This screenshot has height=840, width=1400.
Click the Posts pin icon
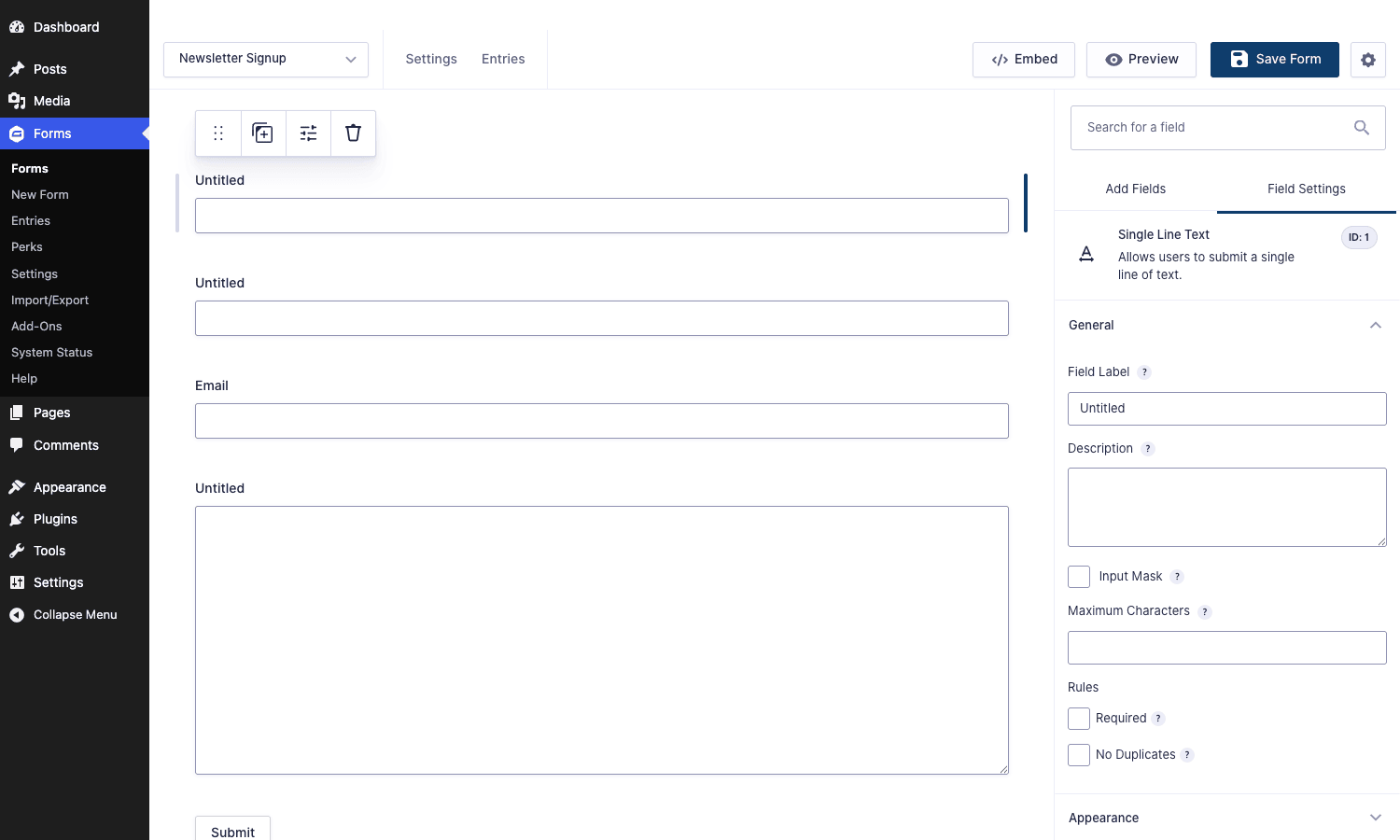point(17,69)
